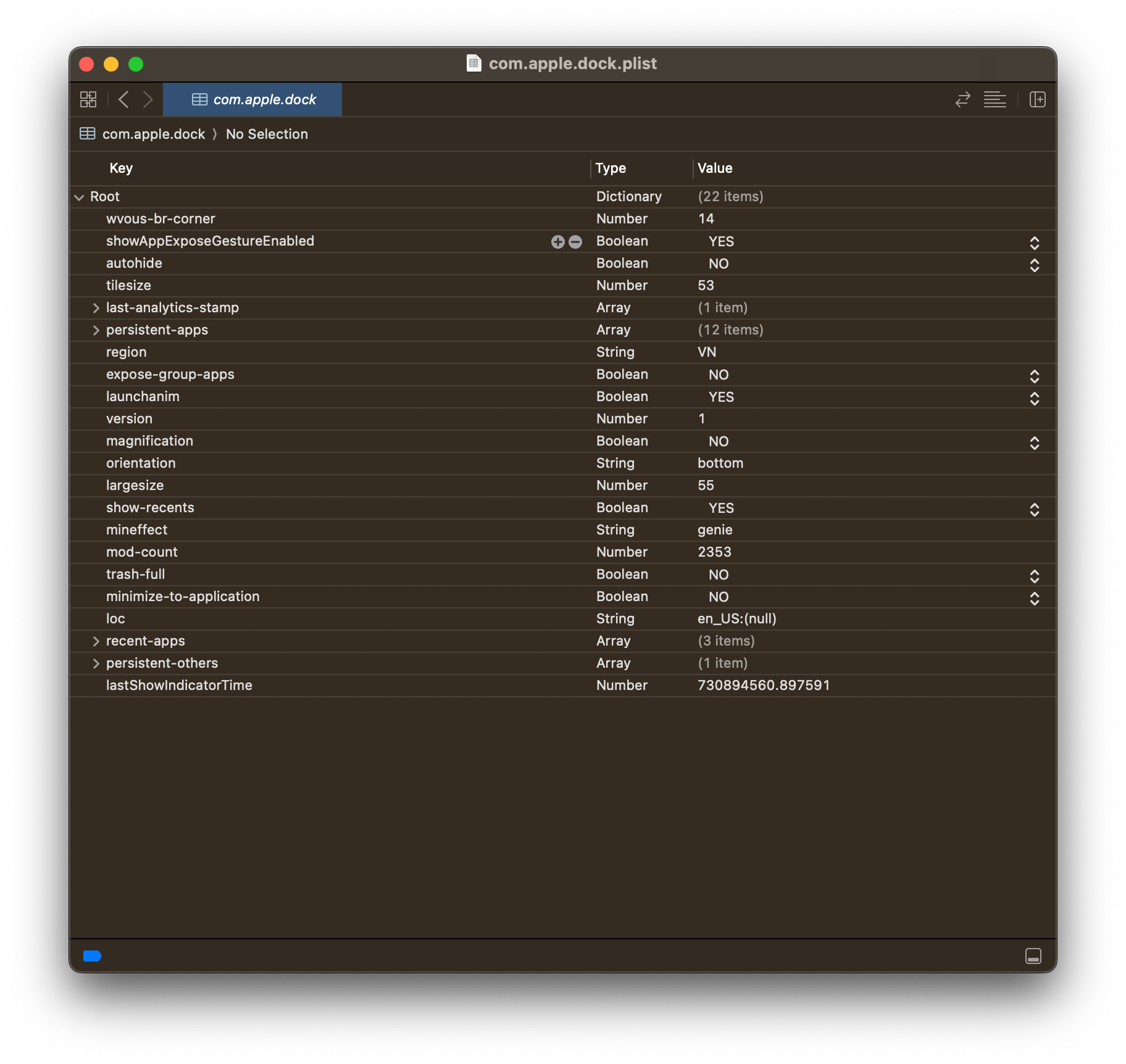Open the related items grid menu
Viewport: 1126px width, 1064px height.
[x=88, y=99]
